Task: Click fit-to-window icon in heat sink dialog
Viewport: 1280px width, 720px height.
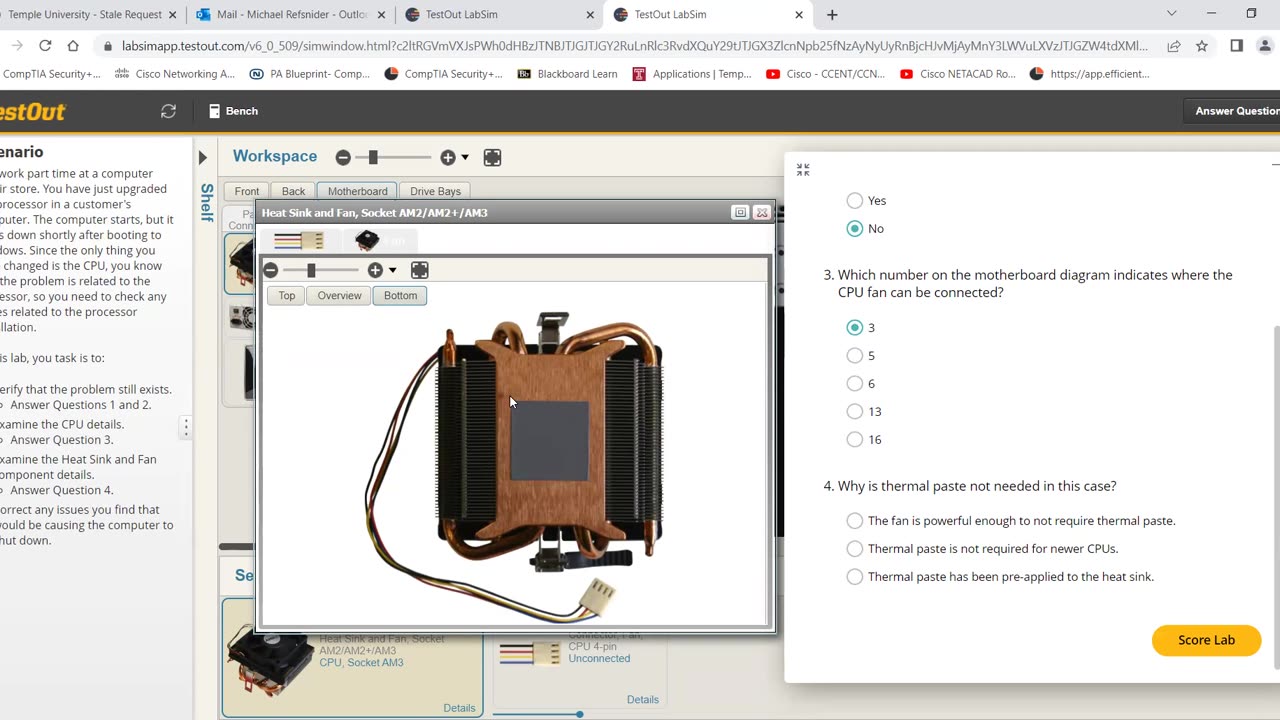Action: 420,270
